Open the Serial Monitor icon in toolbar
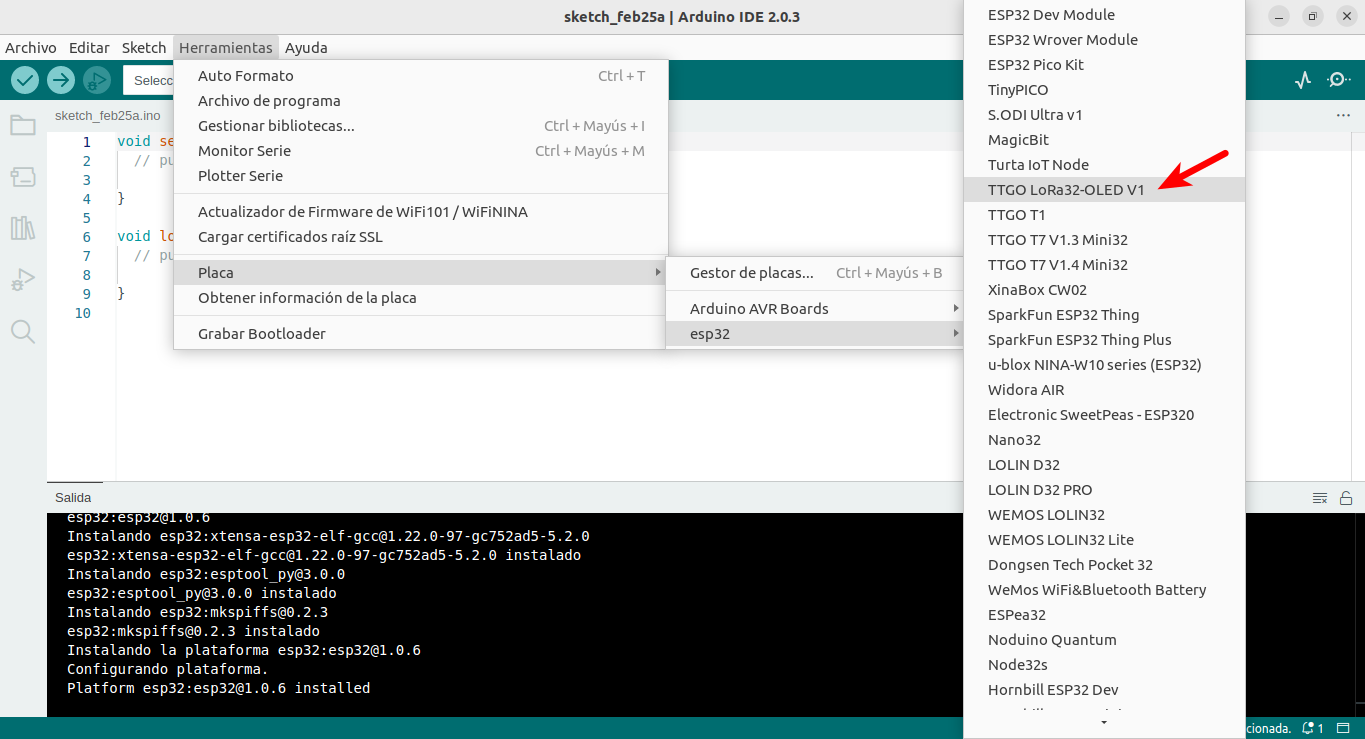Image resolution: width=1365 pixels, height=739 pixels. click(1338, 80)
